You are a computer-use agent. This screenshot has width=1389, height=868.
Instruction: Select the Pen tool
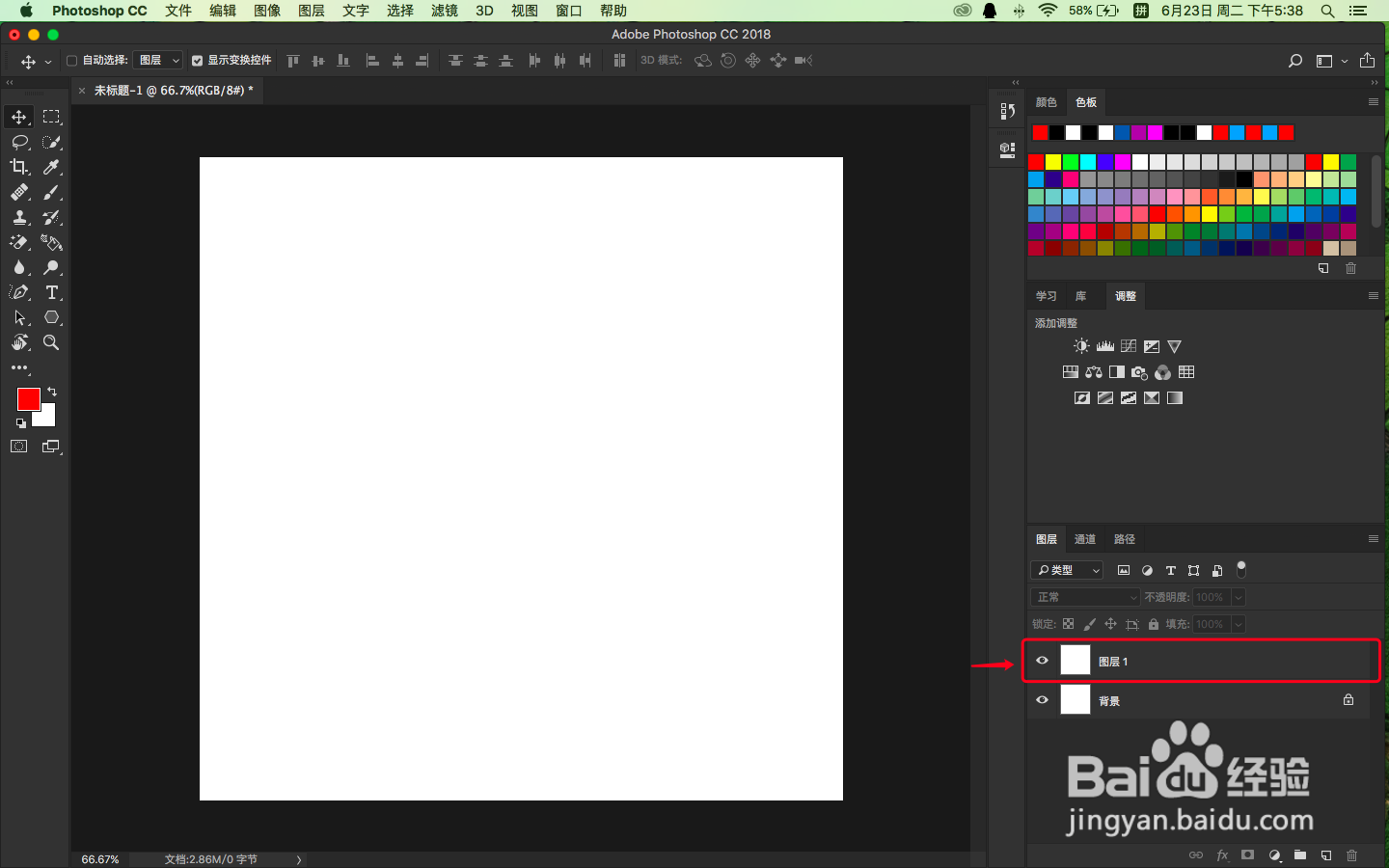tap(19, 292)
